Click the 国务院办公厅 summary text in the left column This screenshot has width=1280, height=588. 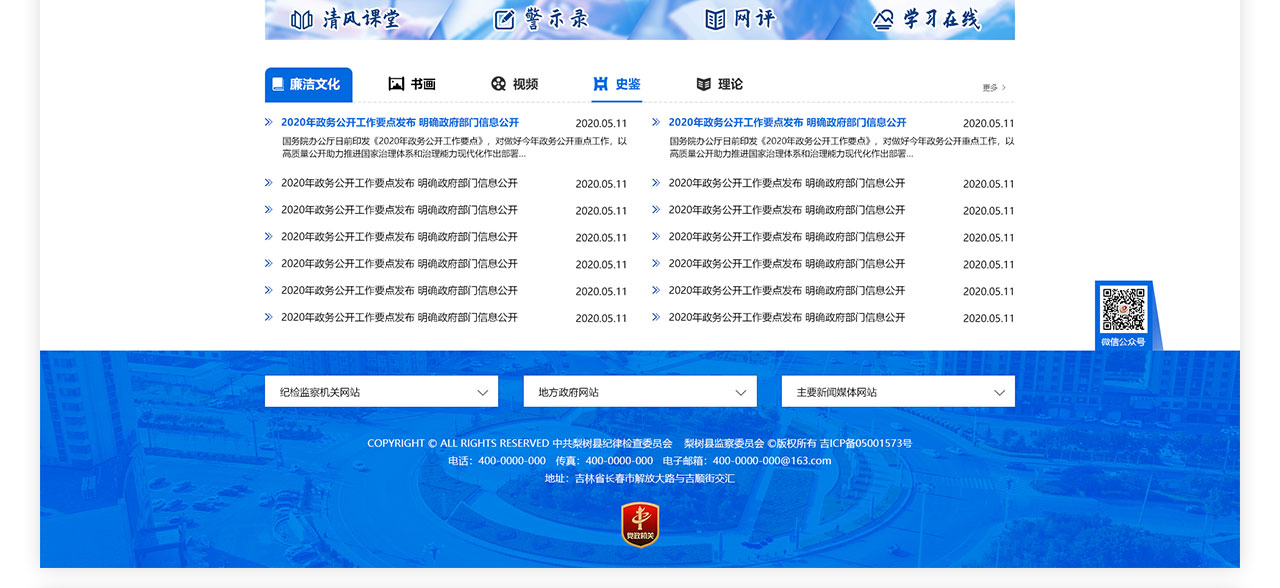pyautogui.click(x=454, y=148)
